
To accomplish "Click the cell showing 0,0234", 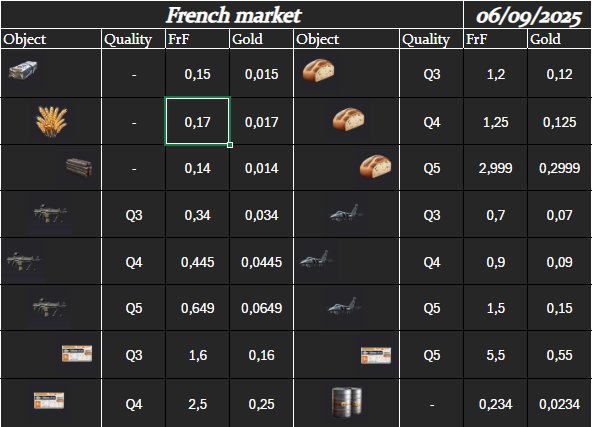I will coord(559,404).
